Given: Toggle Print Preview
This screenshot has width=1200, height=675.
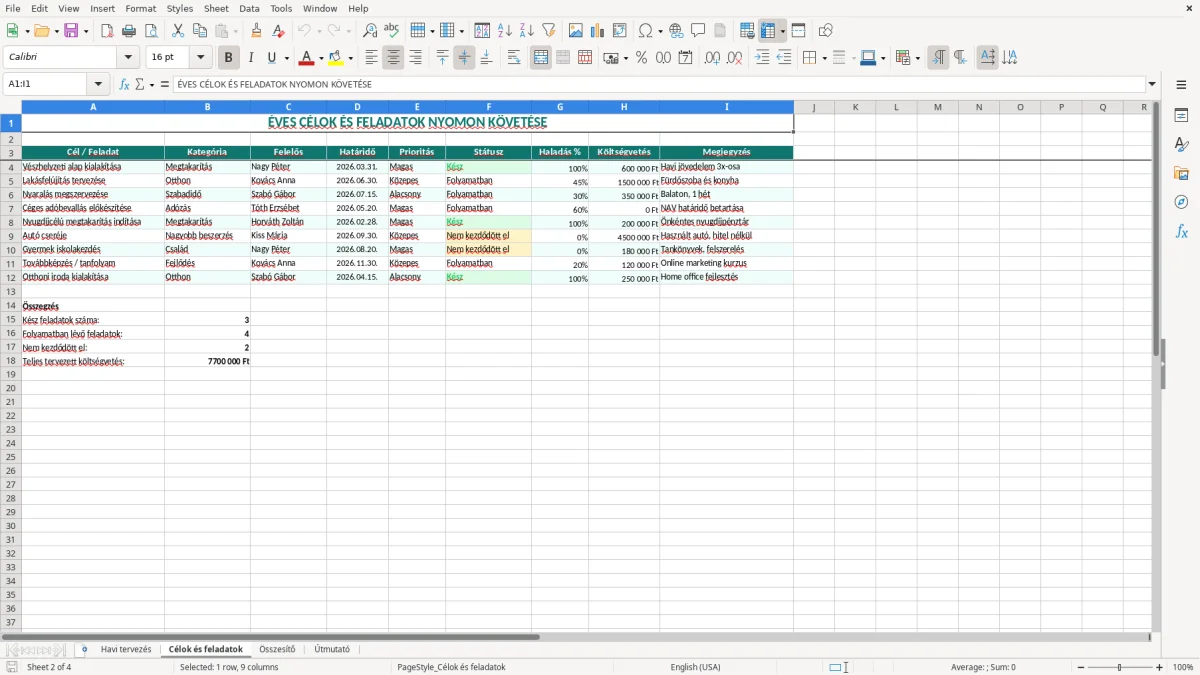Looking at the screenshot, I should coord(151,31).
